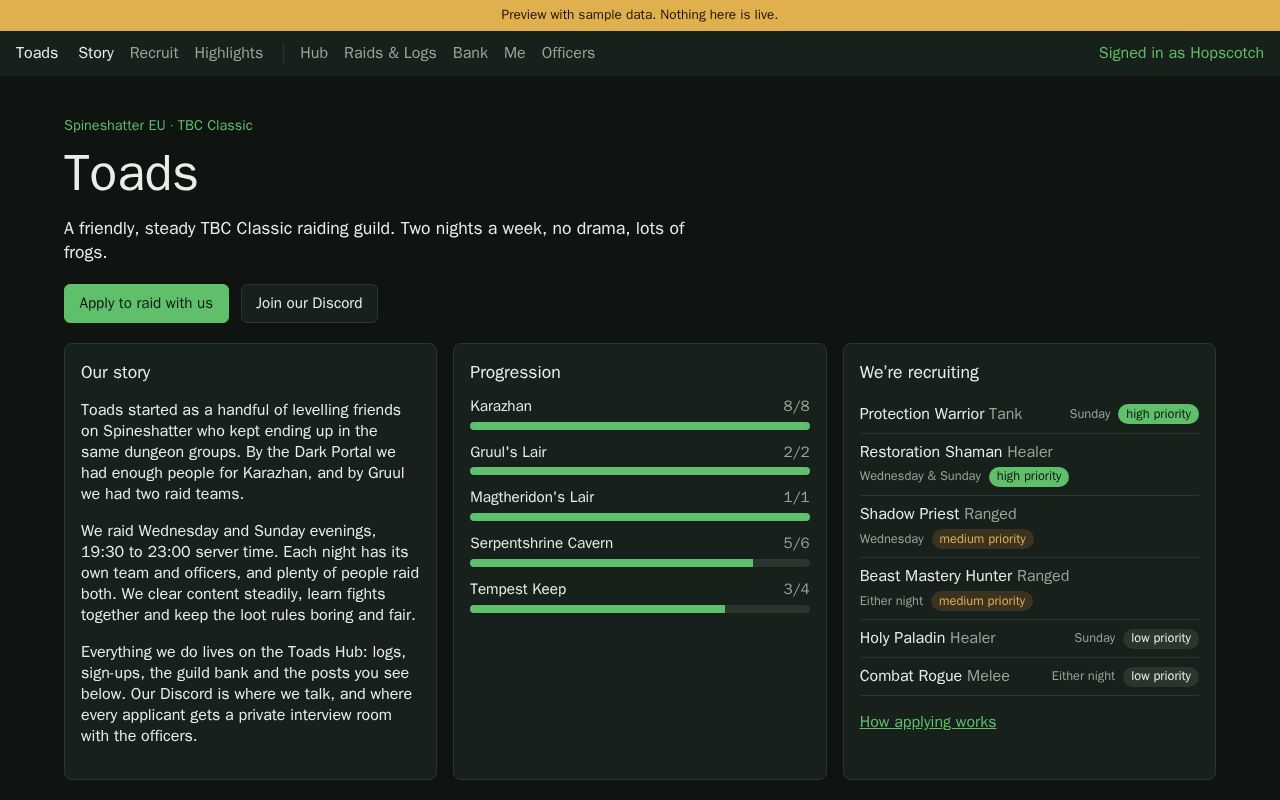The width and height of the screenshot is (1280, 800).
Task: Click the Holy Paladin low priority badge
Action: 1161,638
